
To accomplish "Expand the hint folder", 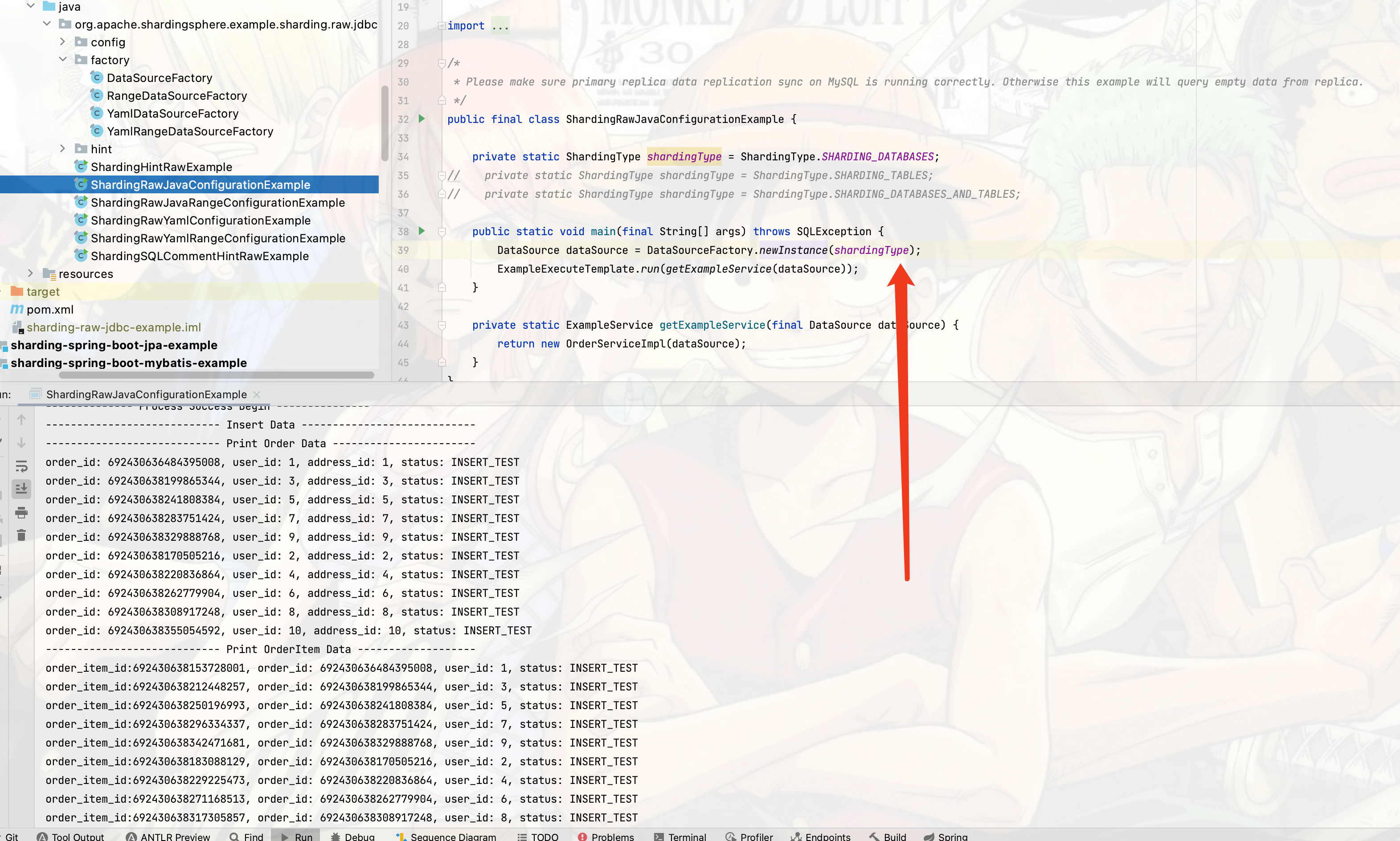I will coord(63,148).
